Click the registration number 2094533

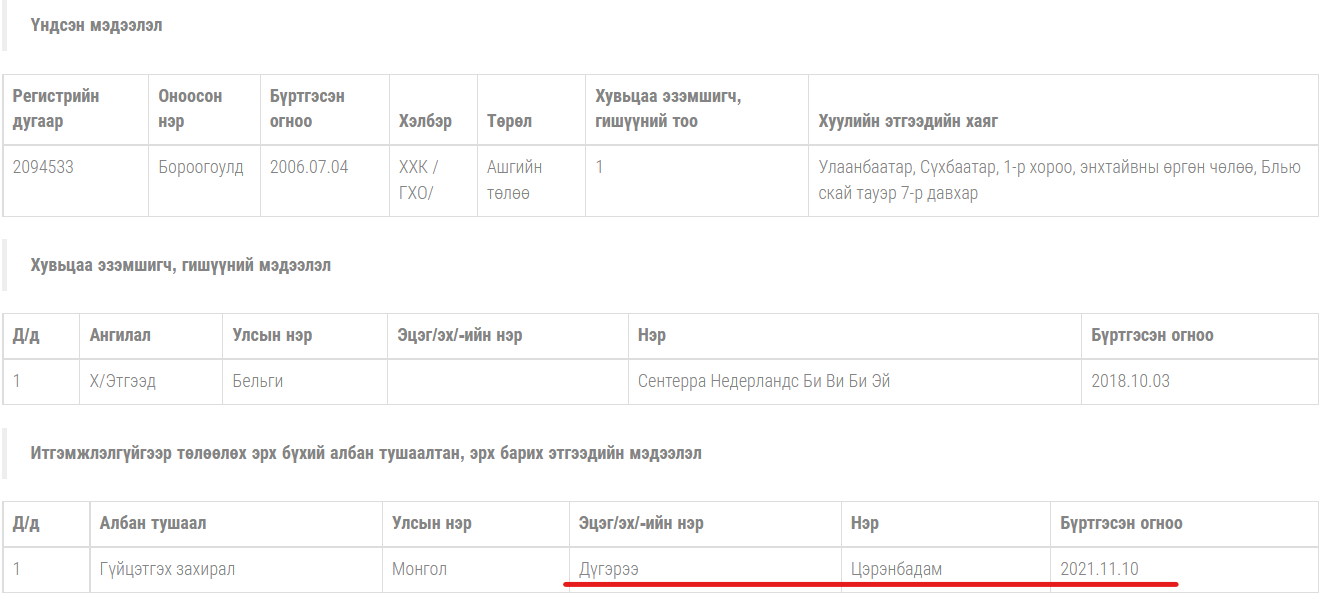click(43, 167)
